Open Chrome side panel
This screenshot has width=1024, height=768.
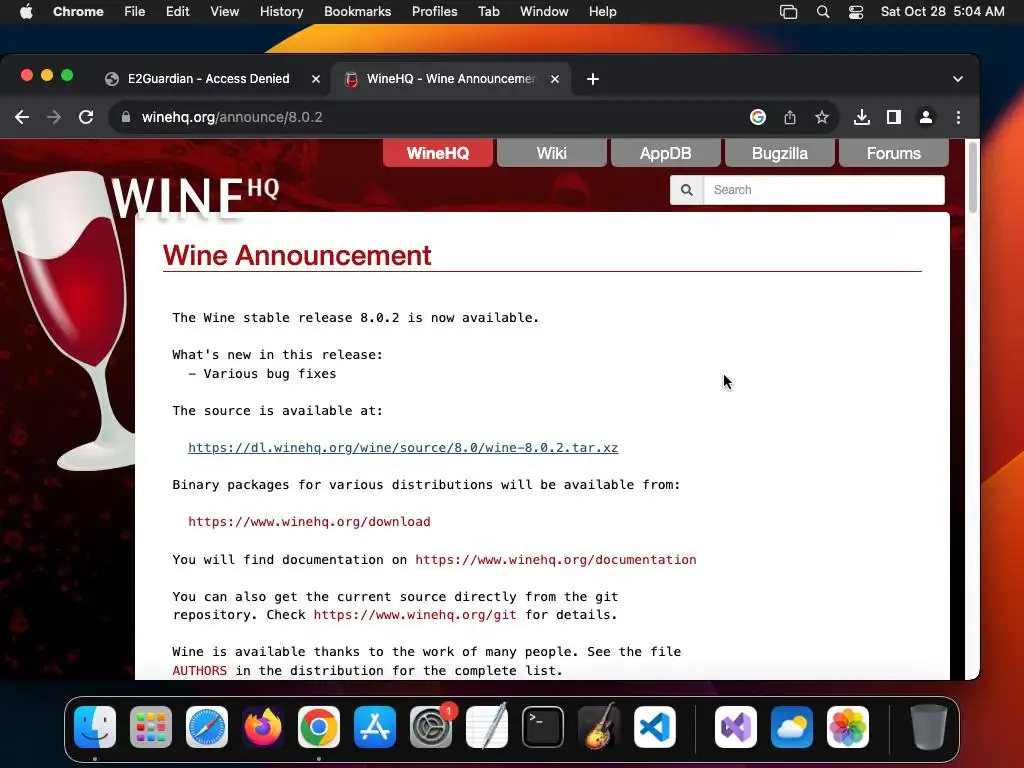coord(893,117)
